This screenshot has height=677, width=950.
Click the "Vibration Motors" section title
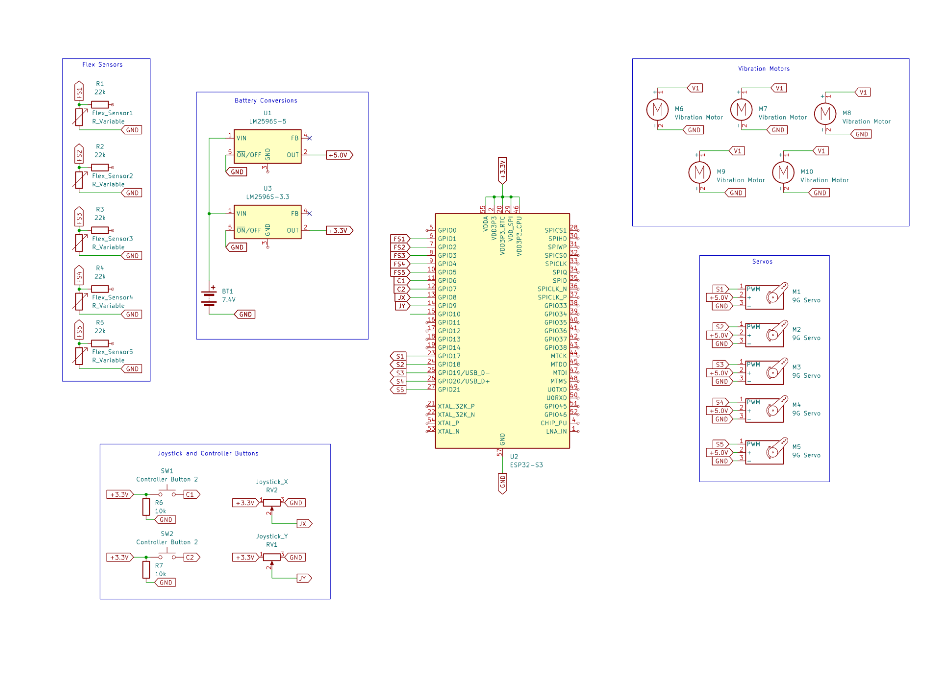pos(763,69)
